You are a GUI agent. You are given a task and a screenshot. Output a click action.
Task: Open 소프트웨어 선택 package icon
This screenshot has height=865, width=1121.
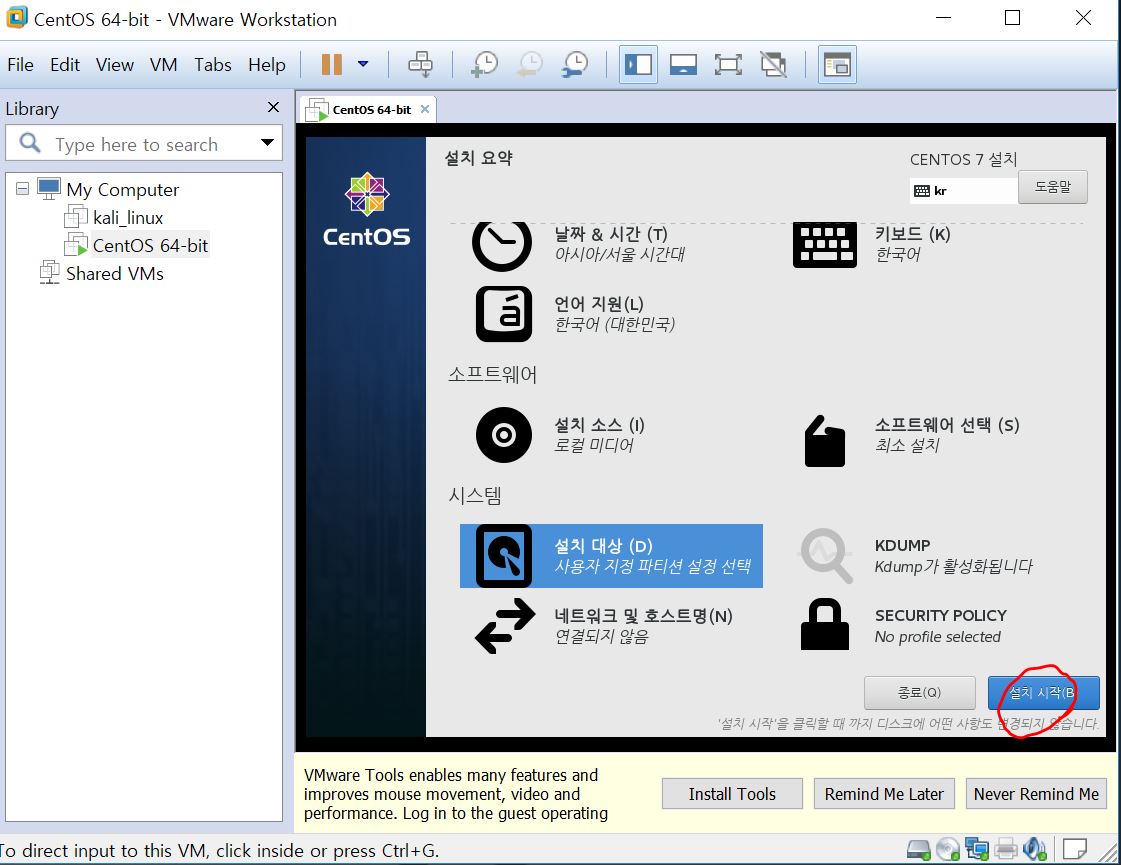pyautogui.click(x=824, y=441)
